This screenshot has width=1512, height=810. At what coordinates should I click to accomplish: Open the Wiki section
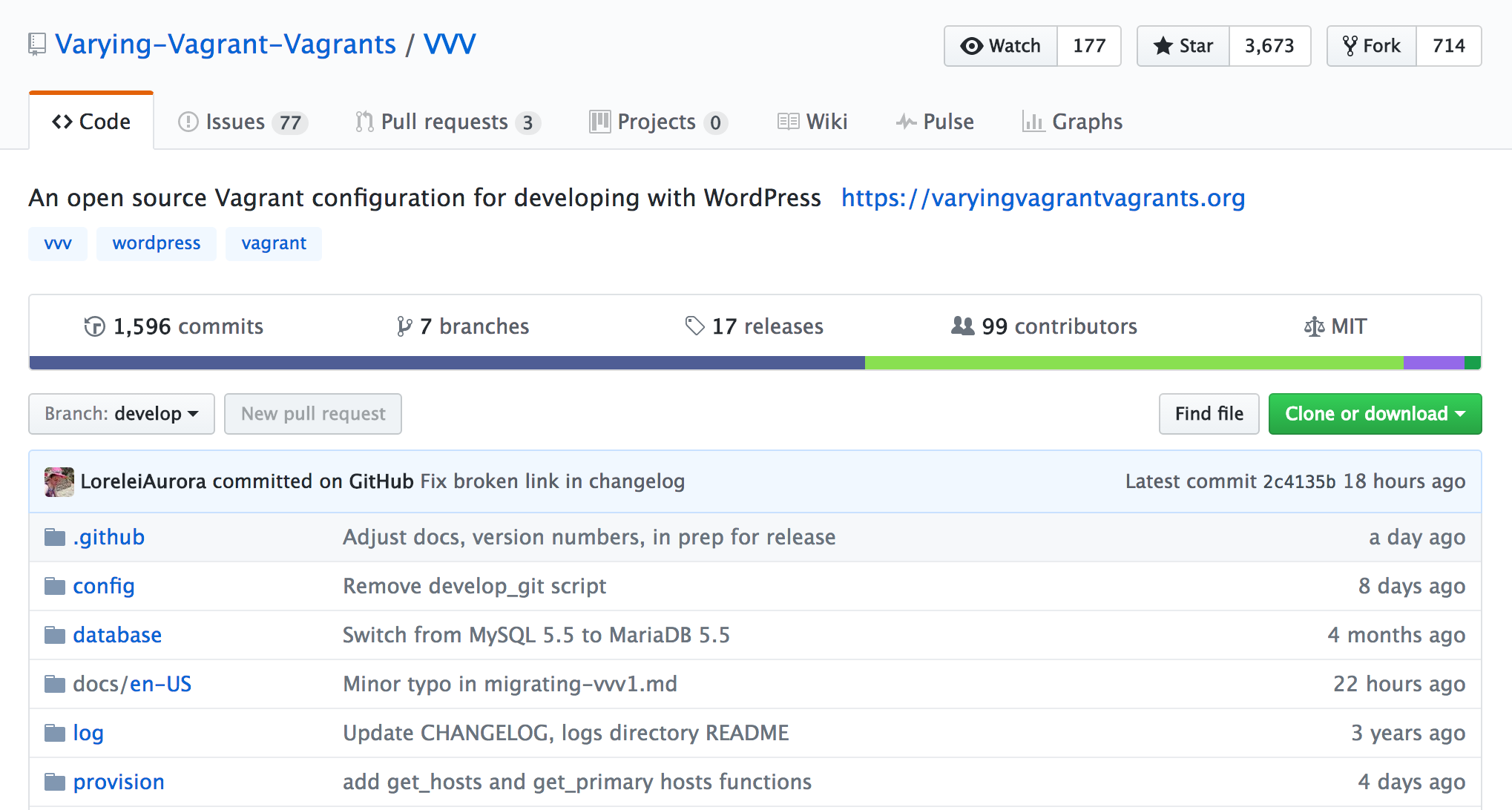pos(812,121)
